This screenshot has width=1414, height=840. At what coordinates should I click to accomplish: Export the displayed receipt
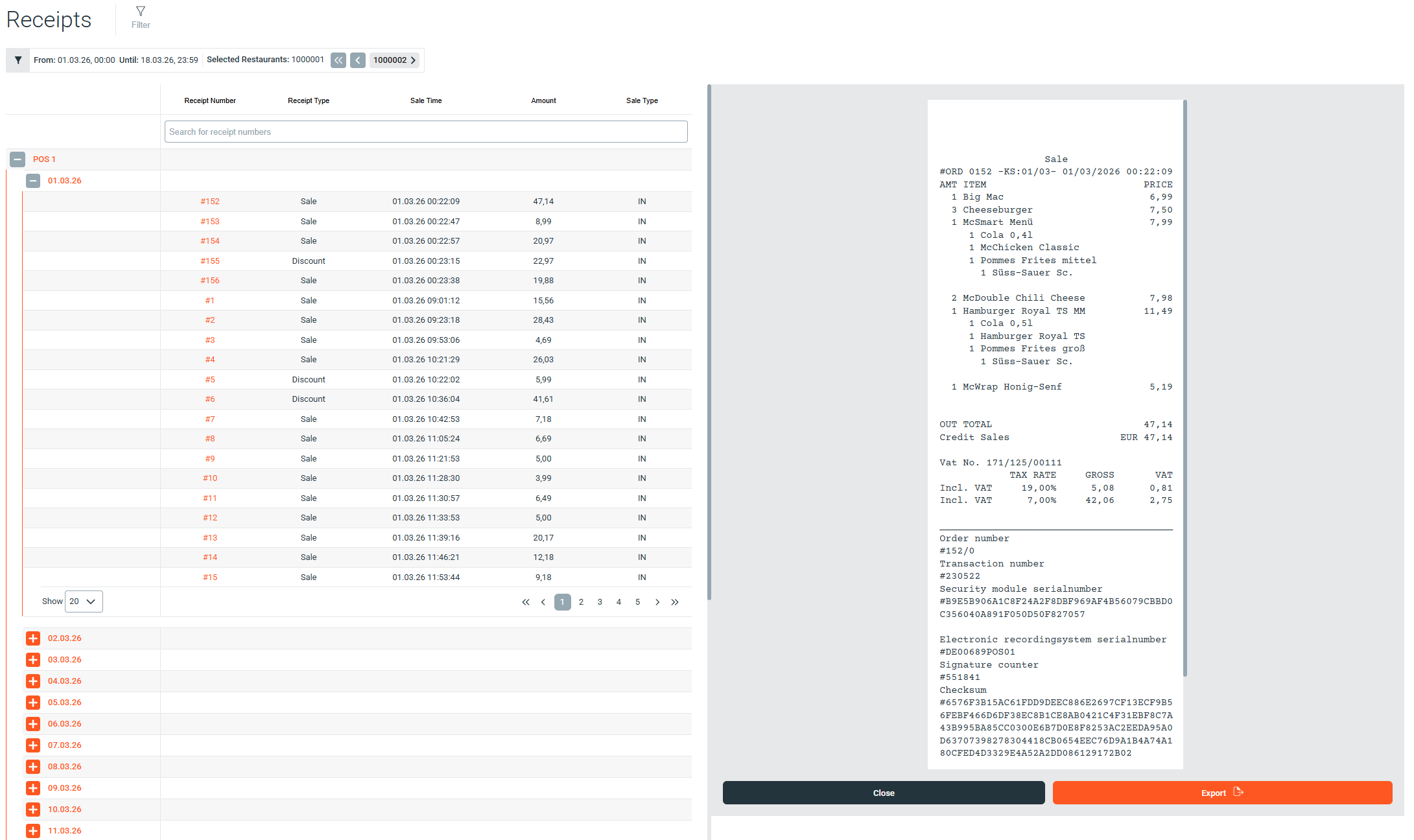[x=1222, y=793]
